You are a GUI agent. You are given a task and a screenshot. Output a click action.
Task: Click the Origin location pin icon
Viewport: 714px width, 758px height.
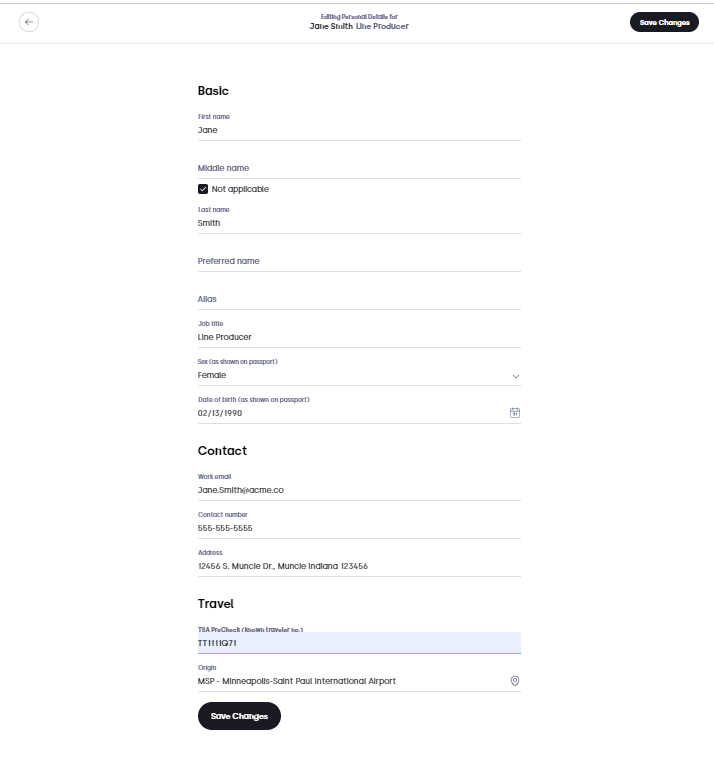pyautogui.click(x=515, y=681)
